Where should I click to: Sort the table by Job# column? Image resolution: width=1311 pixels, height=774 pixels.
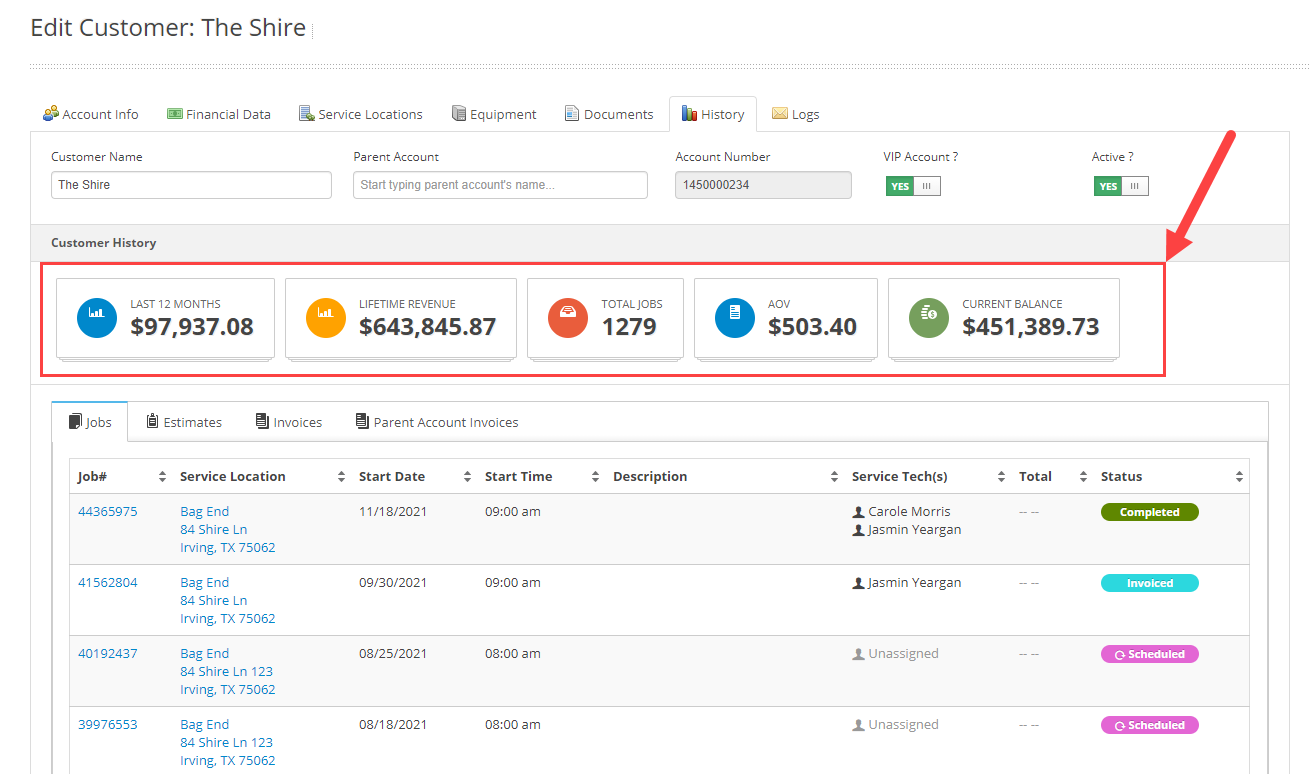[163, 477]
